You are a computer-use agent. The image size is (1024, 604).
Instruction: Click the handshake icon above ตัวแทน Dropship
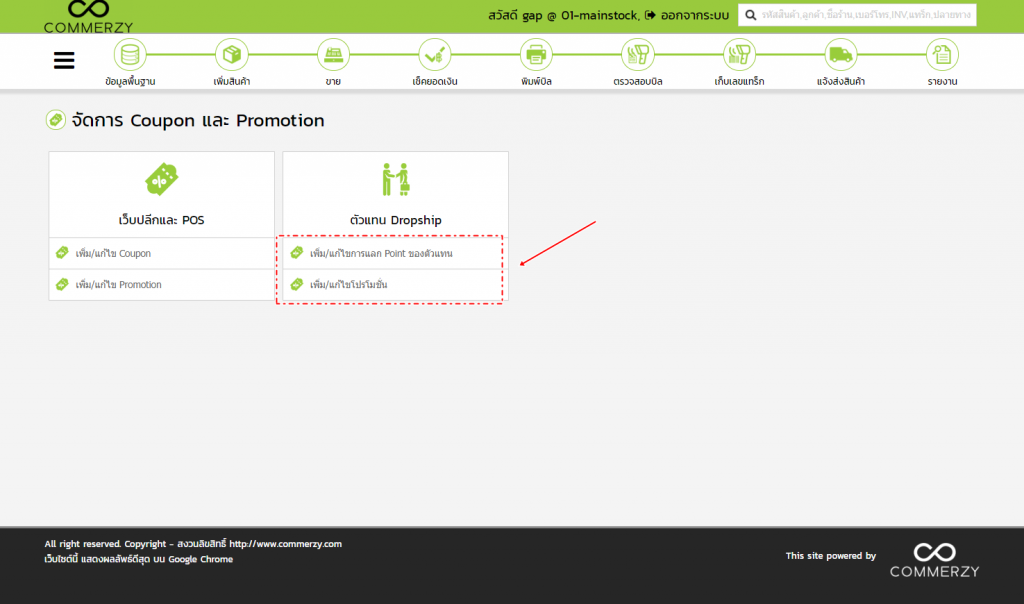coord(396,179)
